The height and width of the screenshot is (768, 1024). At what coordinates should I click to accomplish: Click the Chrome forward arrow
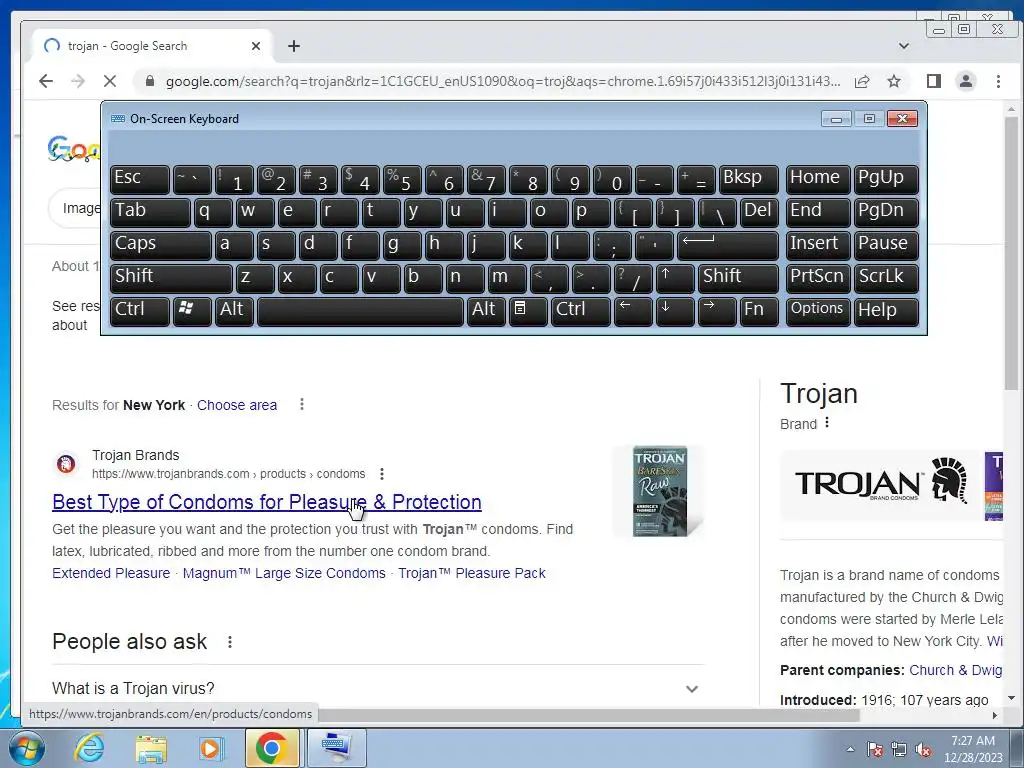(x=78, y=81)
